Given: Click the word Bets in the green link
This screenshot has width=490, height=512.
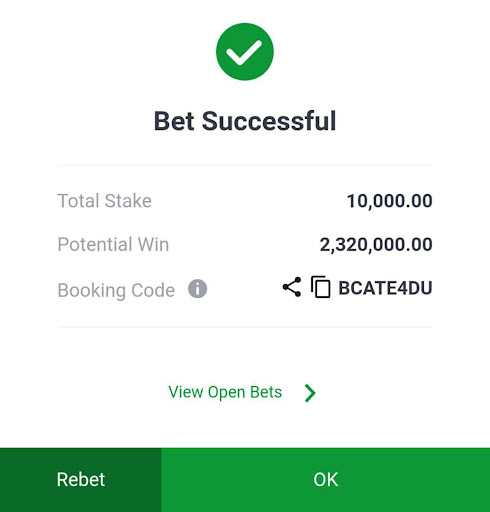Looking at the screenshot, I should coord(266,392).
